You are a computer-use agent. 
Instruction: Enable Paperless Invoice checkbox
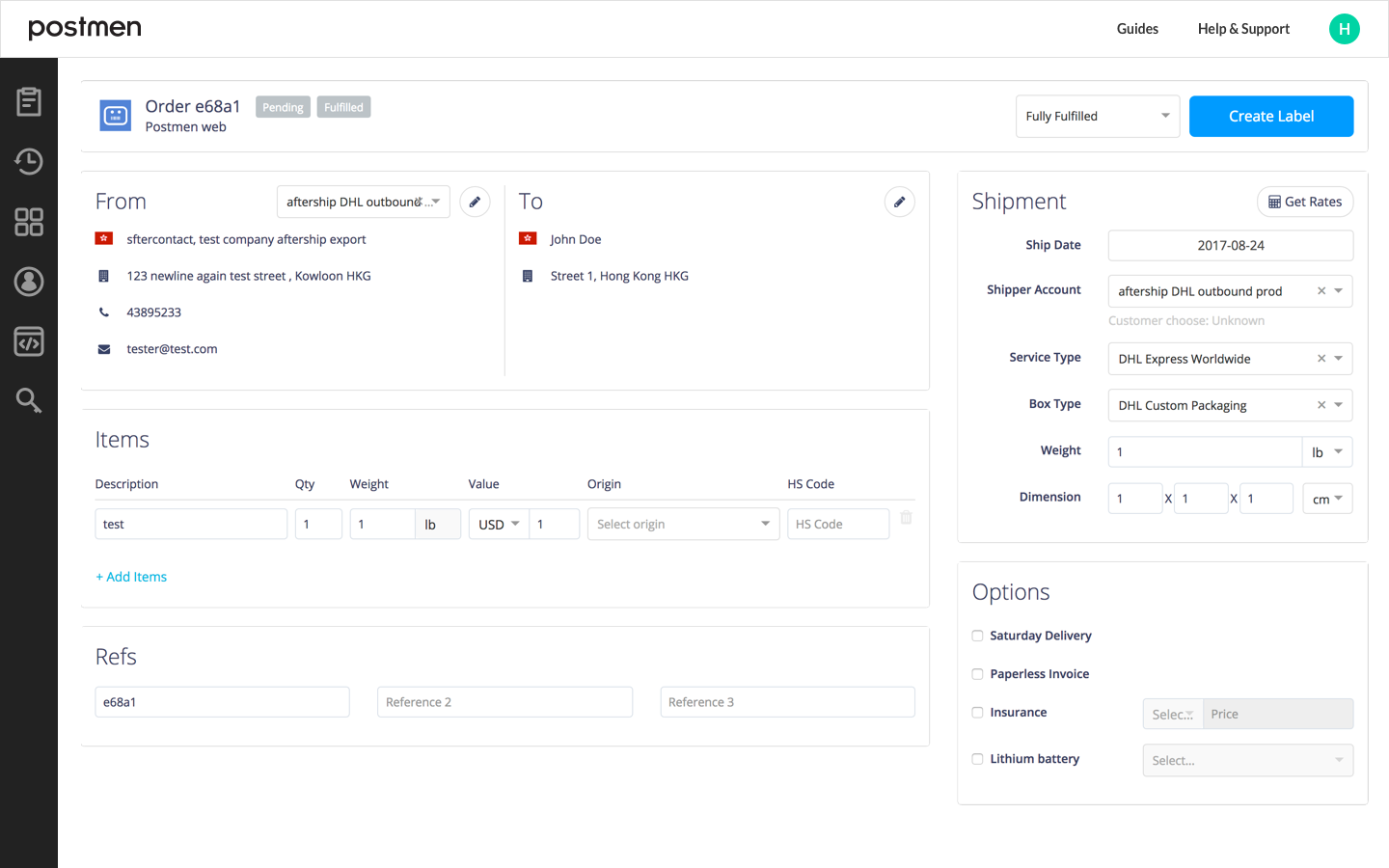click(x=977, y=674)
